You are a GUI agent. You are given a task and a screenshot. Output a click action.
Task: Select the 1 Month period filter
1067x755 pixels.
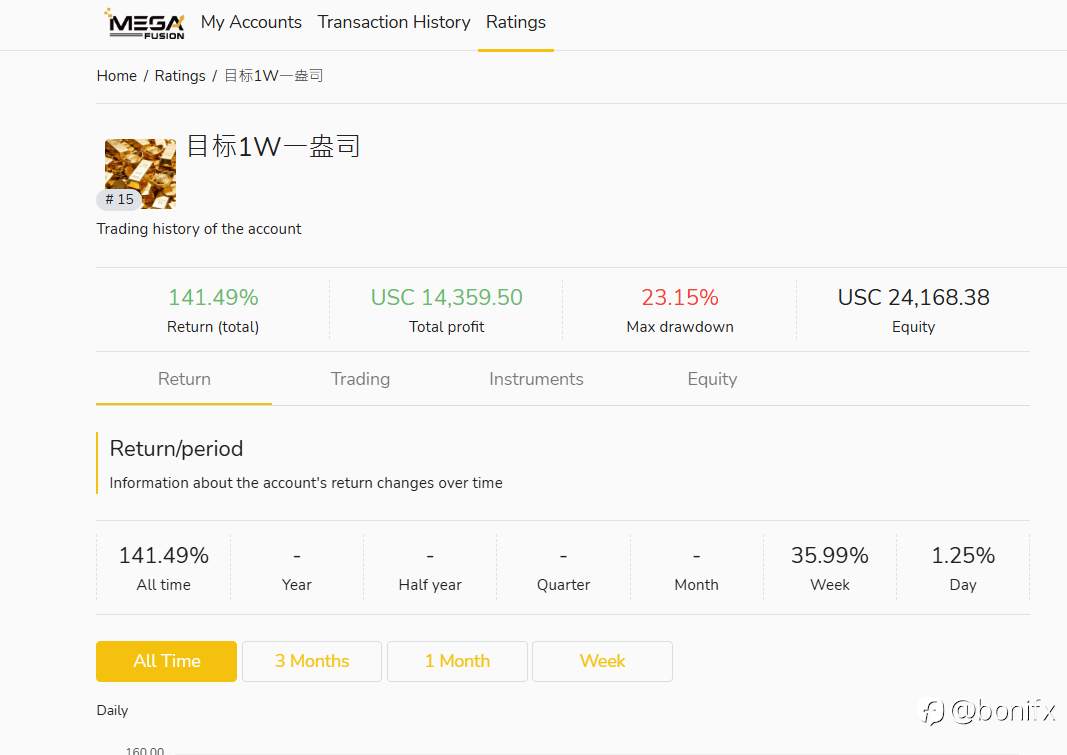(457, 661)
